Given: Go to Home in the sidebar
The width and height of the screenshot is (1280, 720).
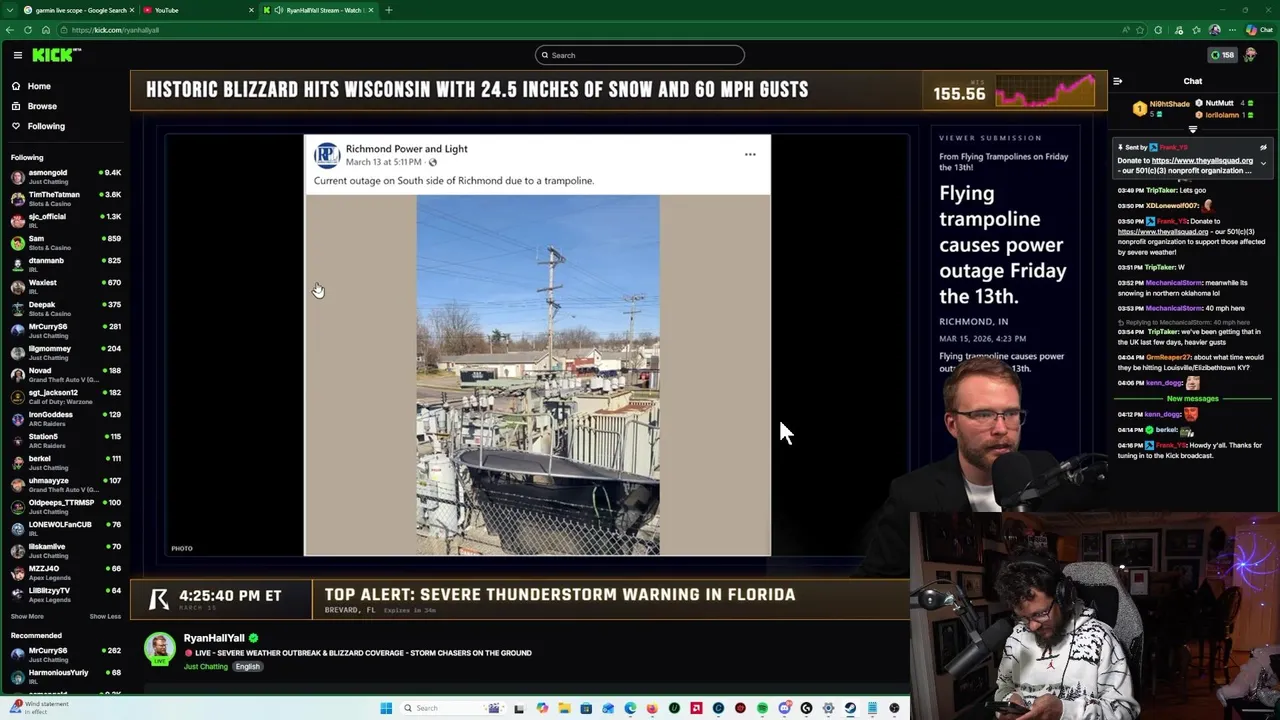Looking at the screenshot, I should click(39, 86).
